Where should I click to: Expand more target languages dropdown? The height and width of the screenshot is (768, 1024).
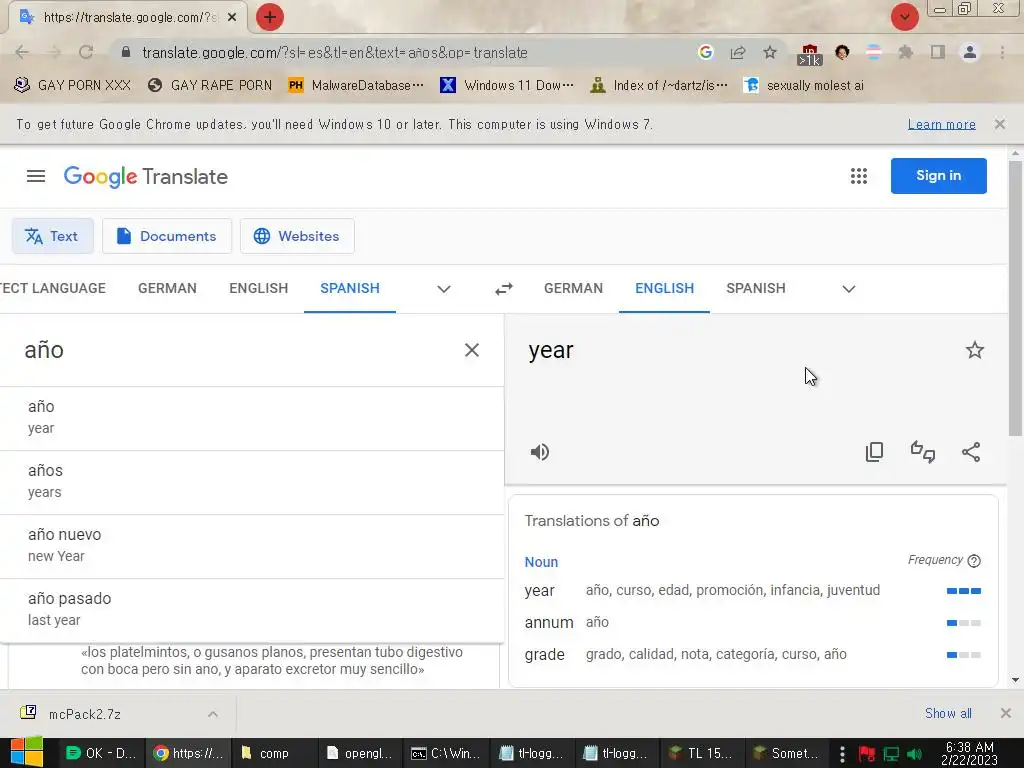(x=848, y=289)
